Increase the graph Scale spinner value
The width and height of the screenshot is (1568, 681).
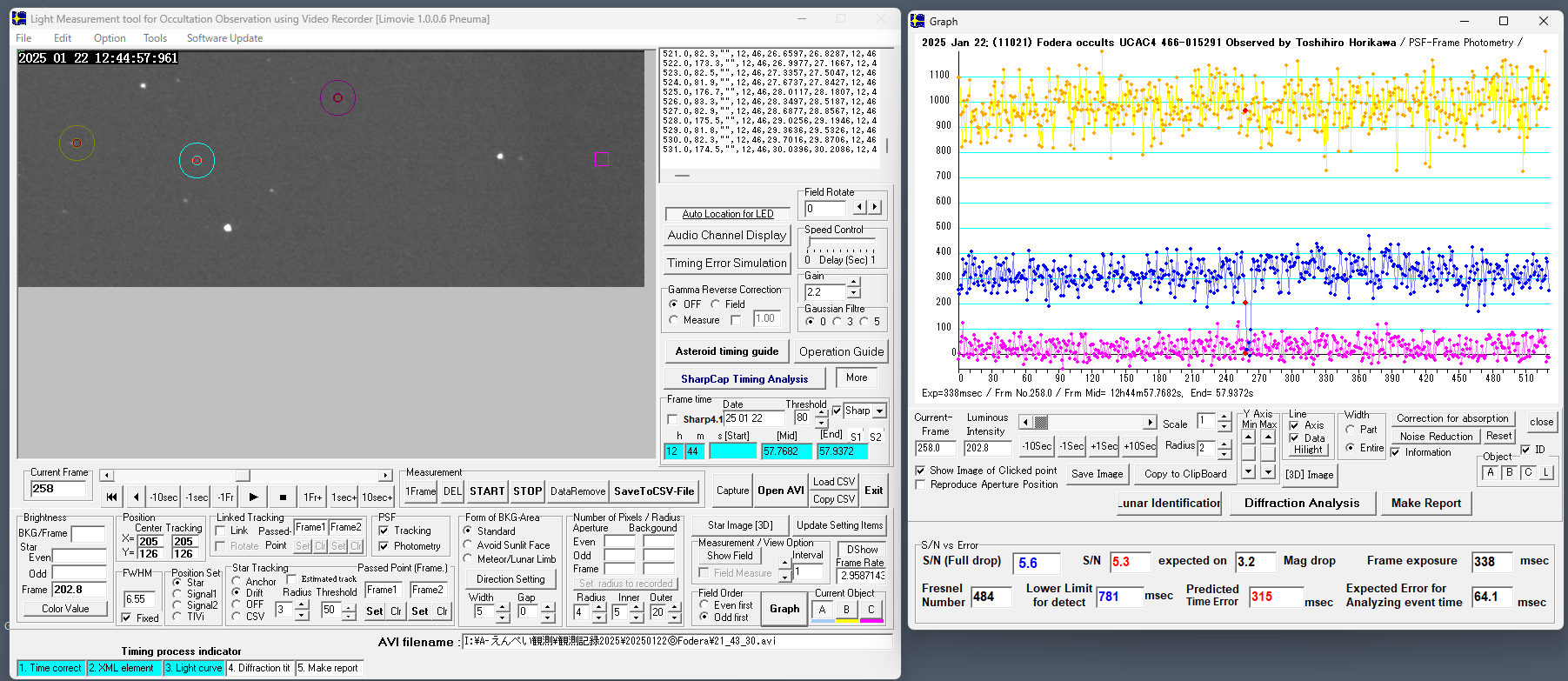(1224, 417)
